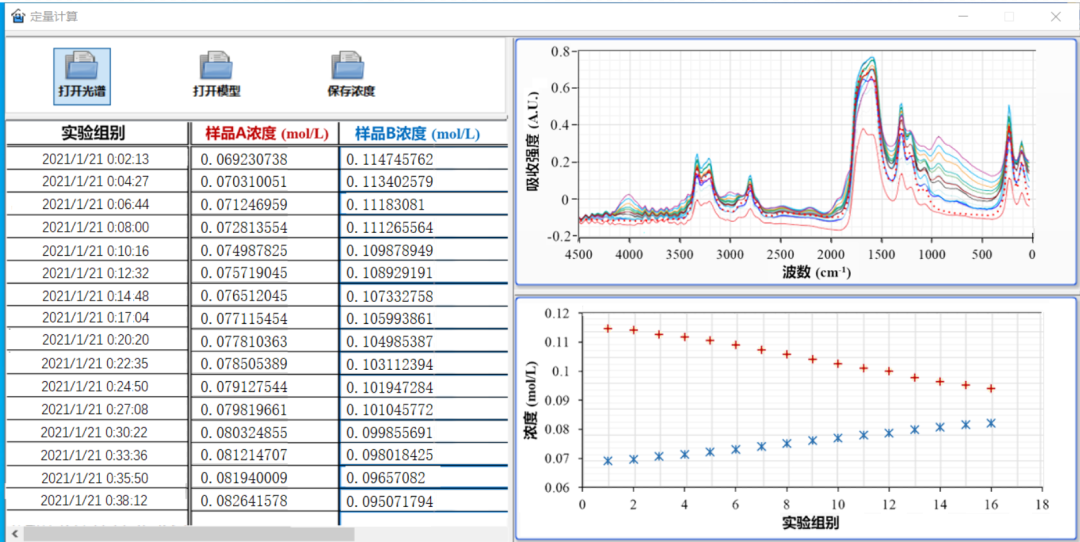Select sample A value 0.070310051
Image resolution: width=1080 pixels, height=542 pixels.
(x=244, y=182)
